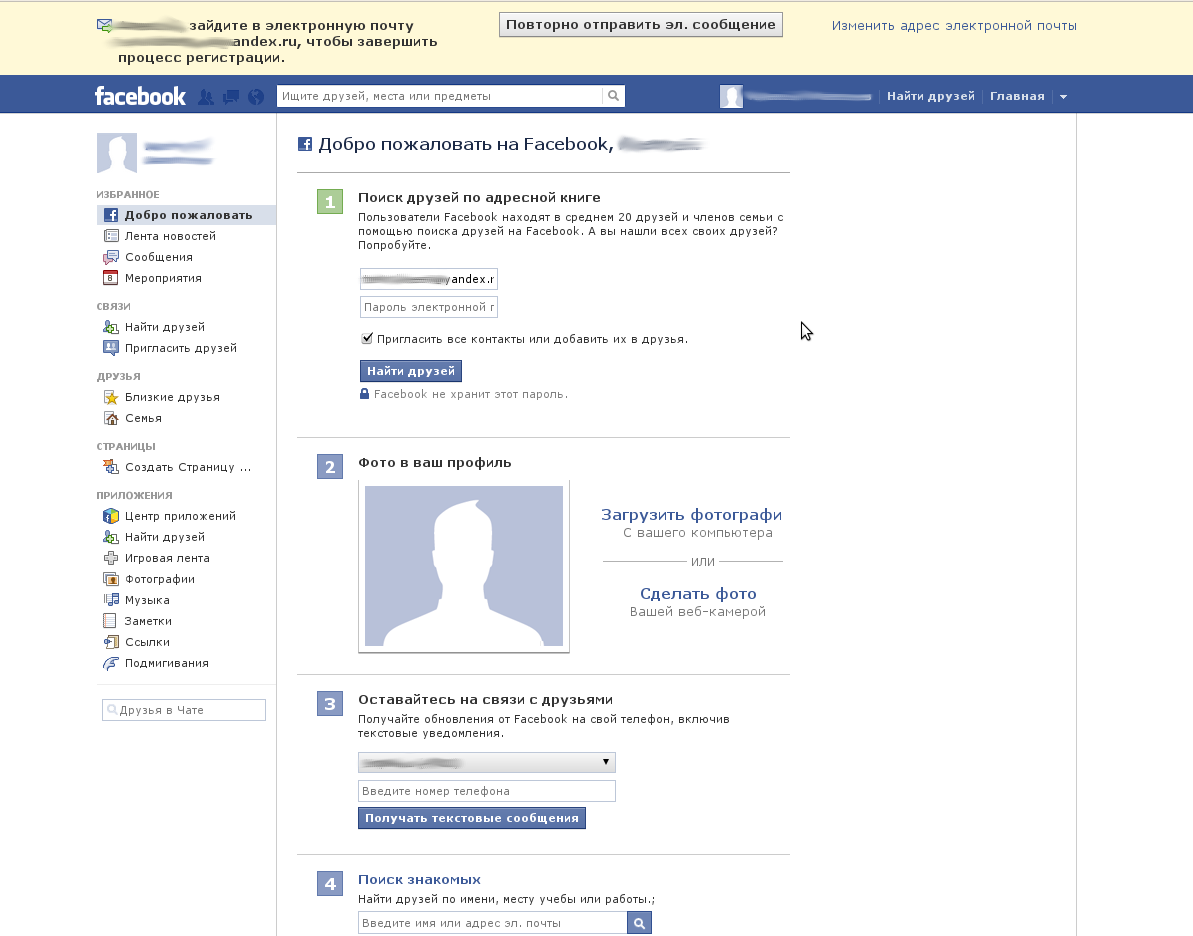
Task: Focus the 'Друзья в Чате' search box
Action: point(184,710)
